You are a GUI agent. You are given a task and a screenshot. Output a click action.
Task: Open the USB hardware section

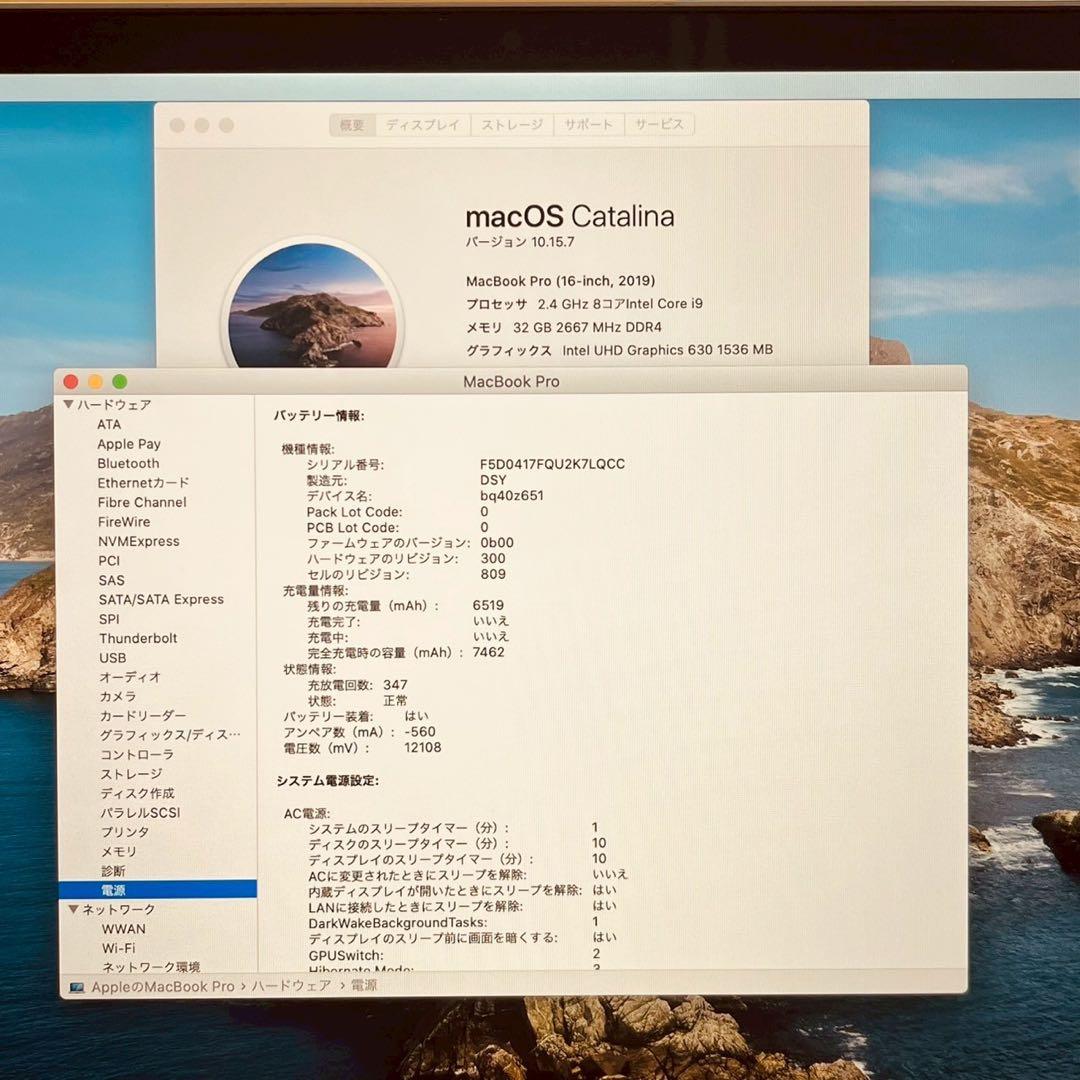tap(112, 657)
